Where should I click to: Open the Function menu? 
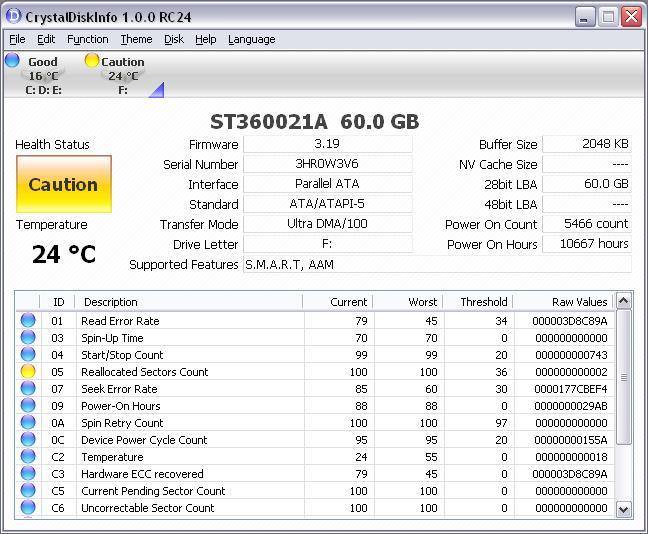[x=88, y=39]
